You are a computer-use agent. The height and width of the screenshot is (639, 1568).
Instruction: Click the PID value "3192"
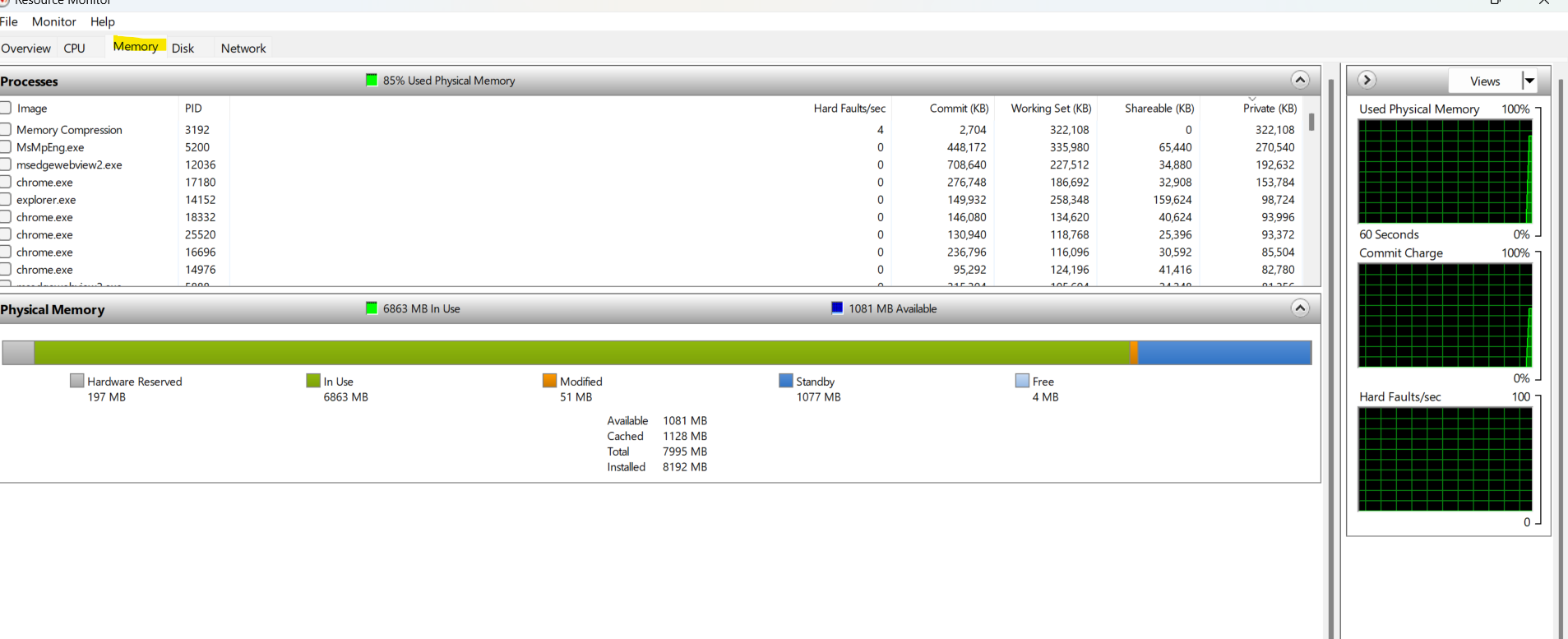pyautogui.click(x=197, y=130)
